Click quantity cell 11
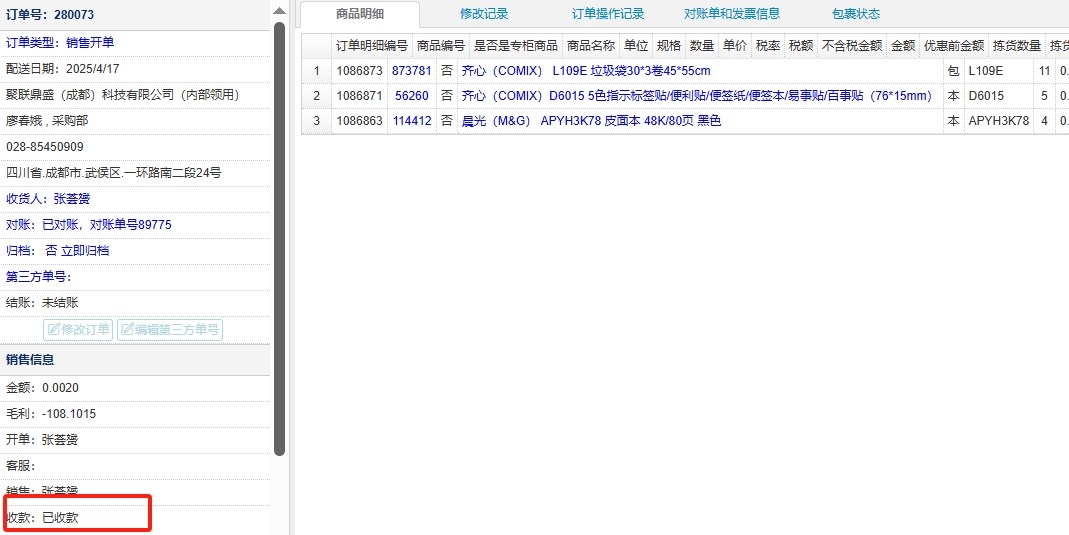 [x=1044, y=70]
